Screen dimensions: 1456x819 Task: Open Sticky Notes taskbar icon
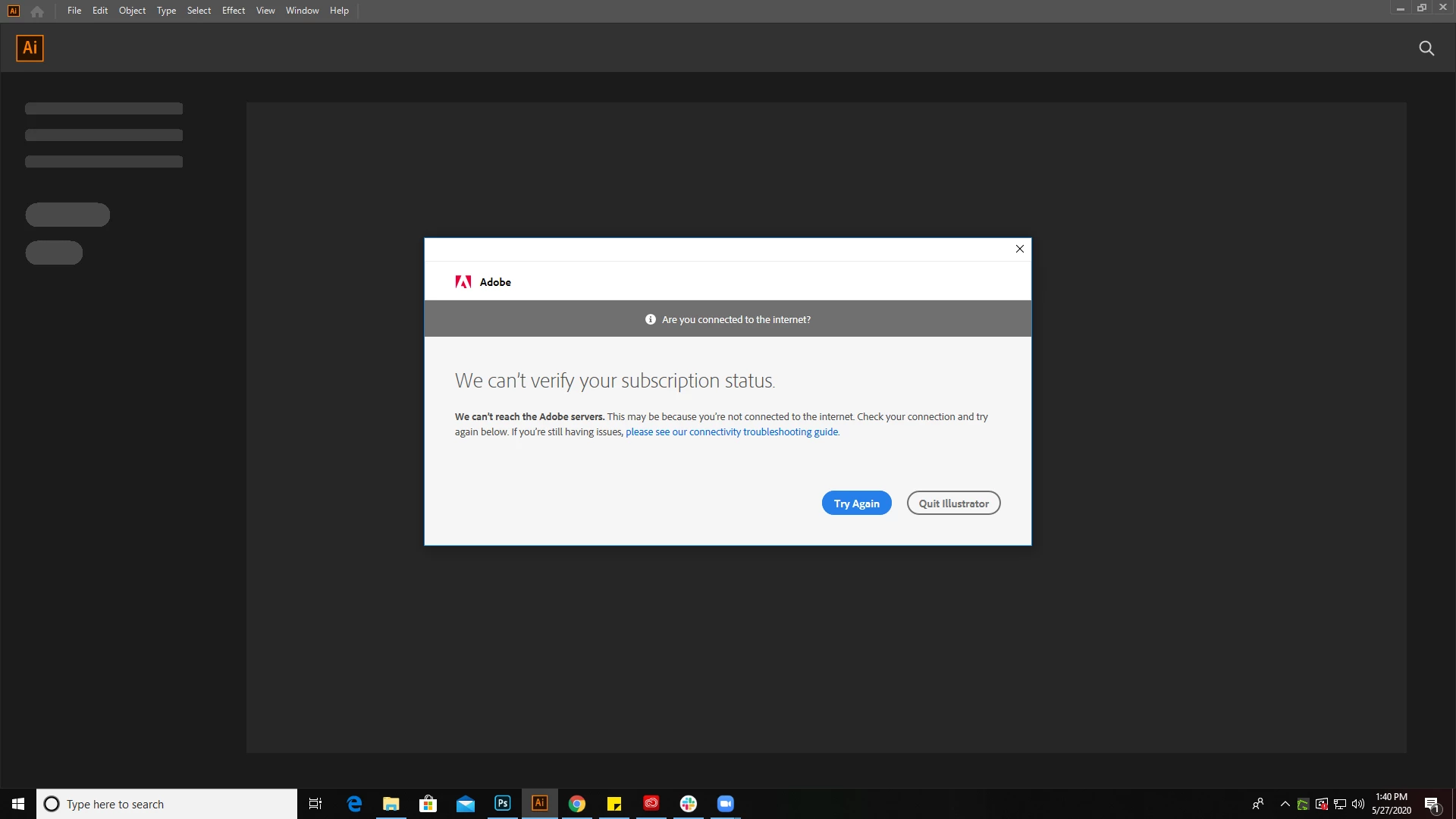pyautogui.click(x=614, y=804)
